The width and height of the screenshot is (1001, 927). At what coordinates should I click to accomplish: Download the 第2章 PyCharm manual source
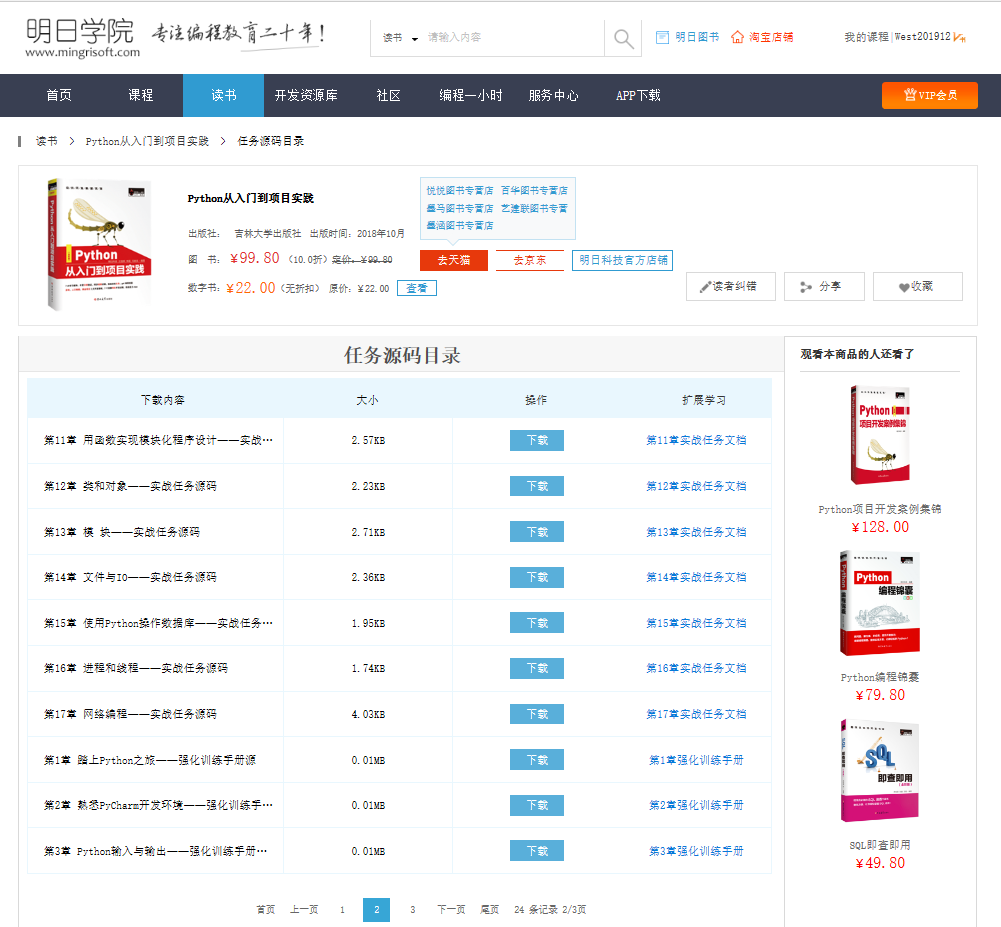[537, 805]
